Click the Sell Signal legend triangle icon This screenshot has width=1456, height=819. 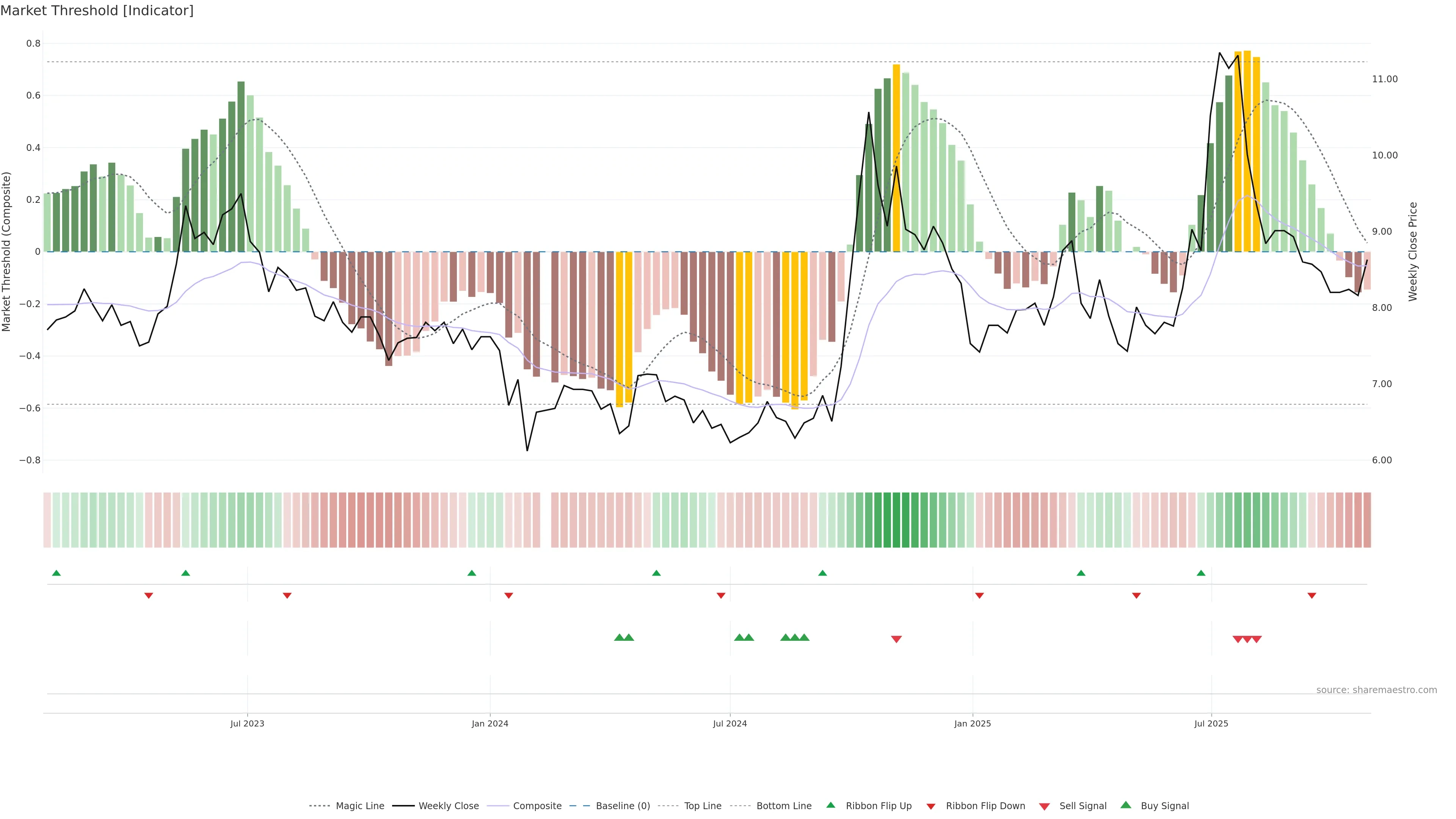[x=1044, y=806]
